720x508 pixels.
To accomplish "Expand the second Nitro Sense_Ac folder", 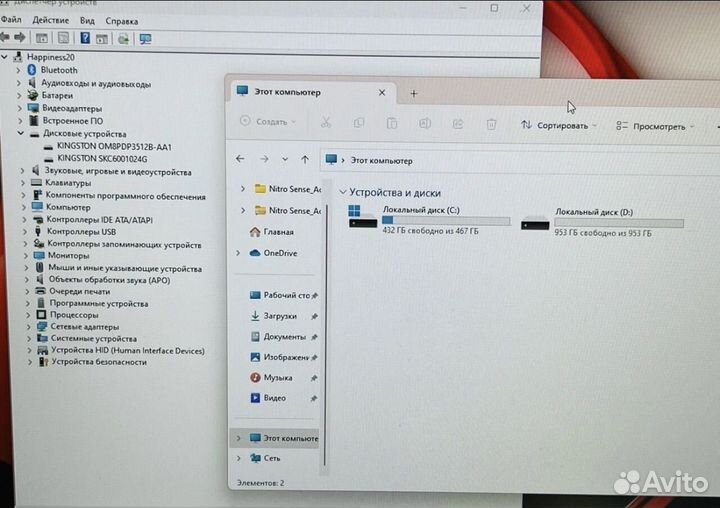I will (x=243, y=210).
